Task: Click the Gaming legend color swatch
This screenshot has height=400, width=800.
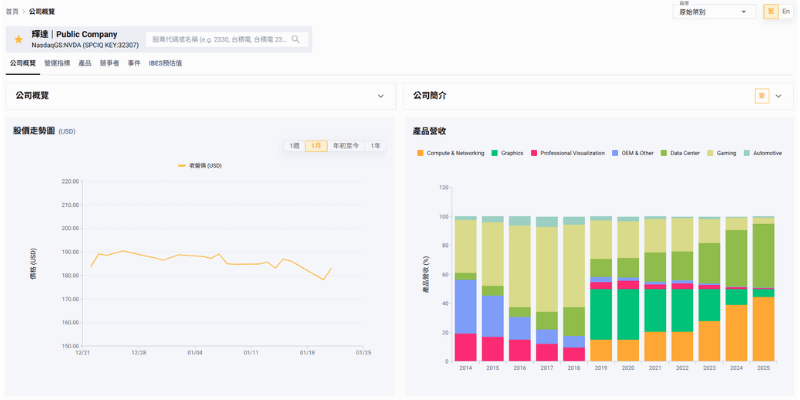Action: (x=711, y=153)
